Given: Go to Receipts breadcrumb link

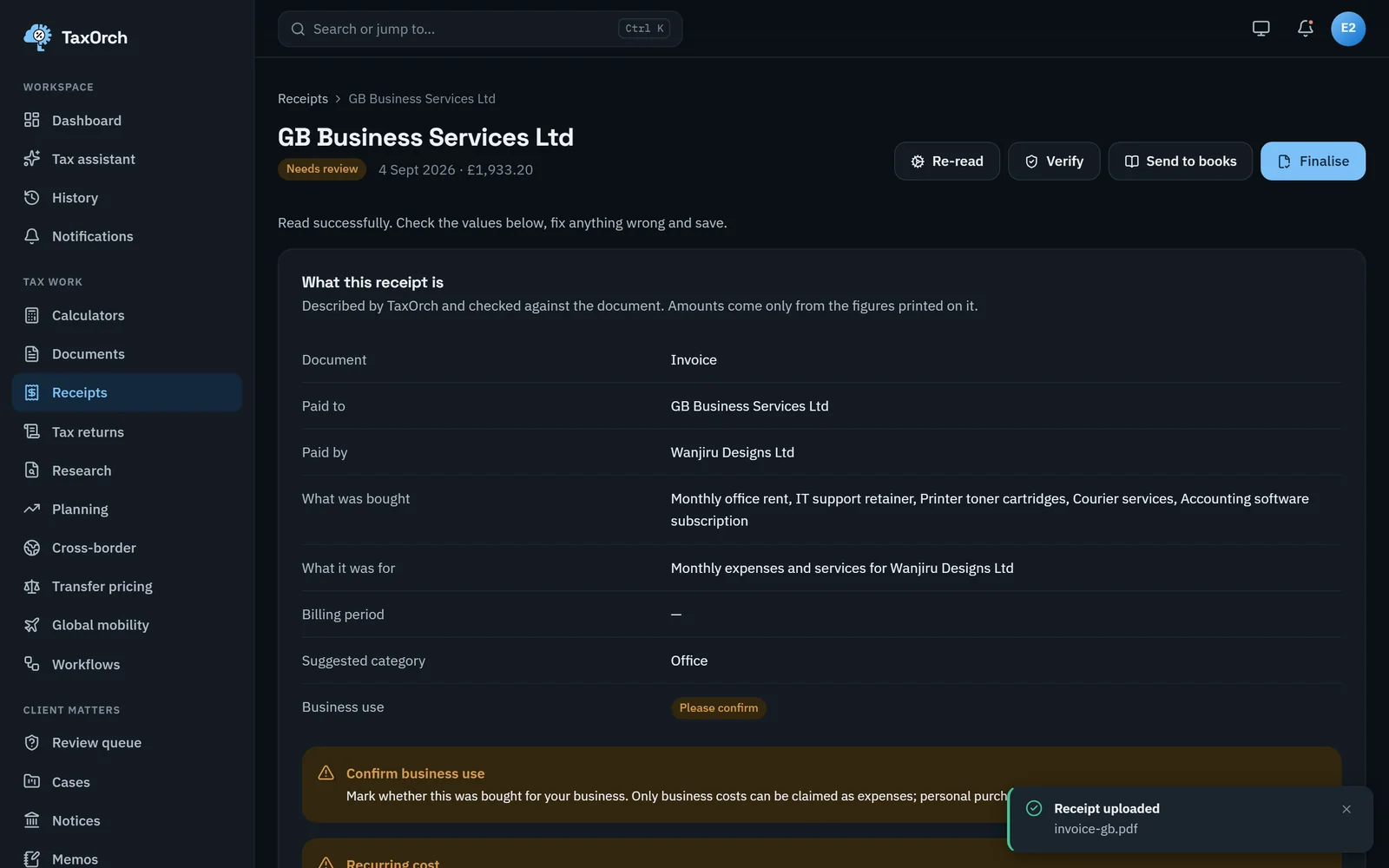Looking at the screenshot, I should click(303, 99).
